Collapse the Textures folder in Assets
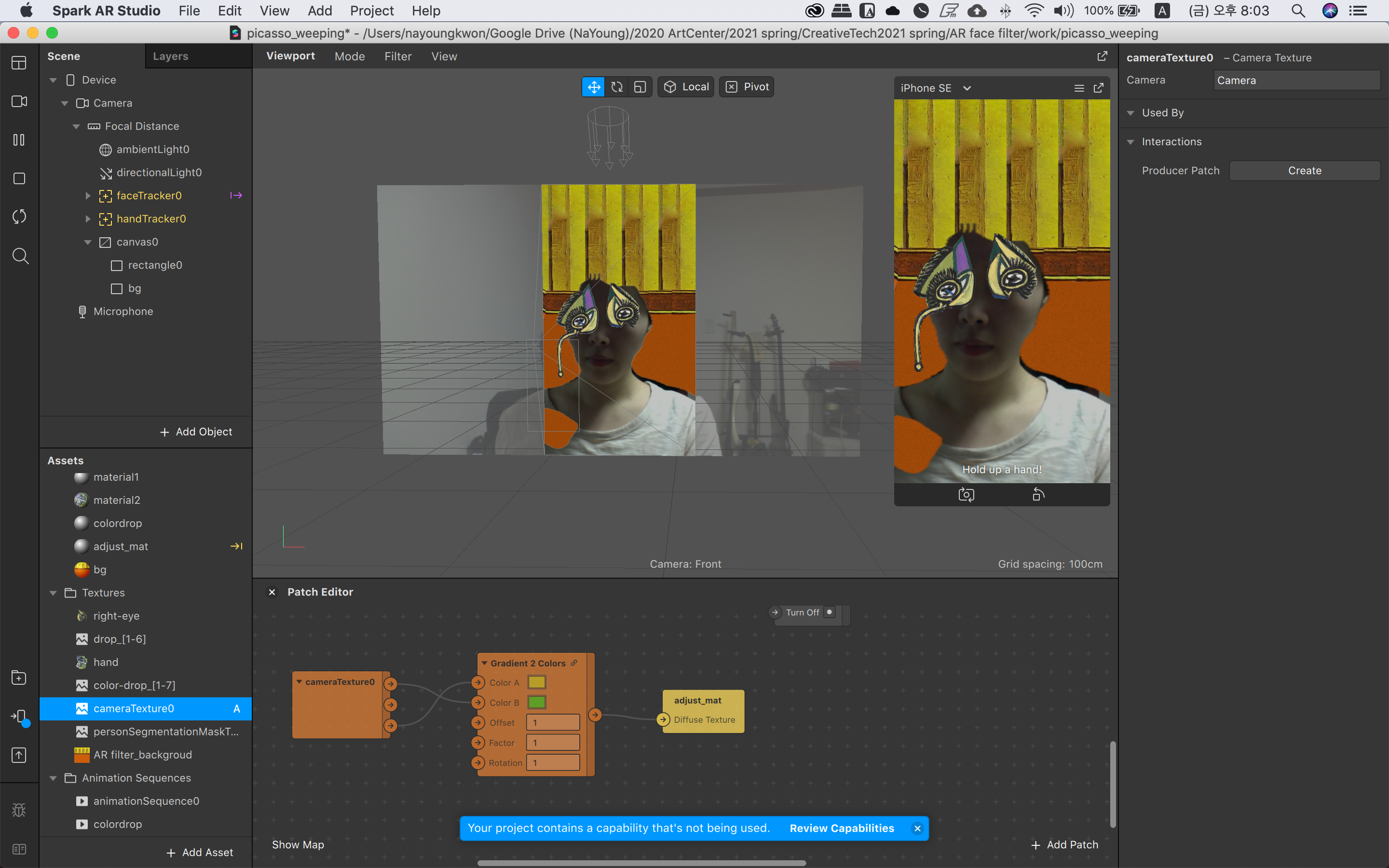The width and height of the screenshot is (1389, 868). [54, 593]
